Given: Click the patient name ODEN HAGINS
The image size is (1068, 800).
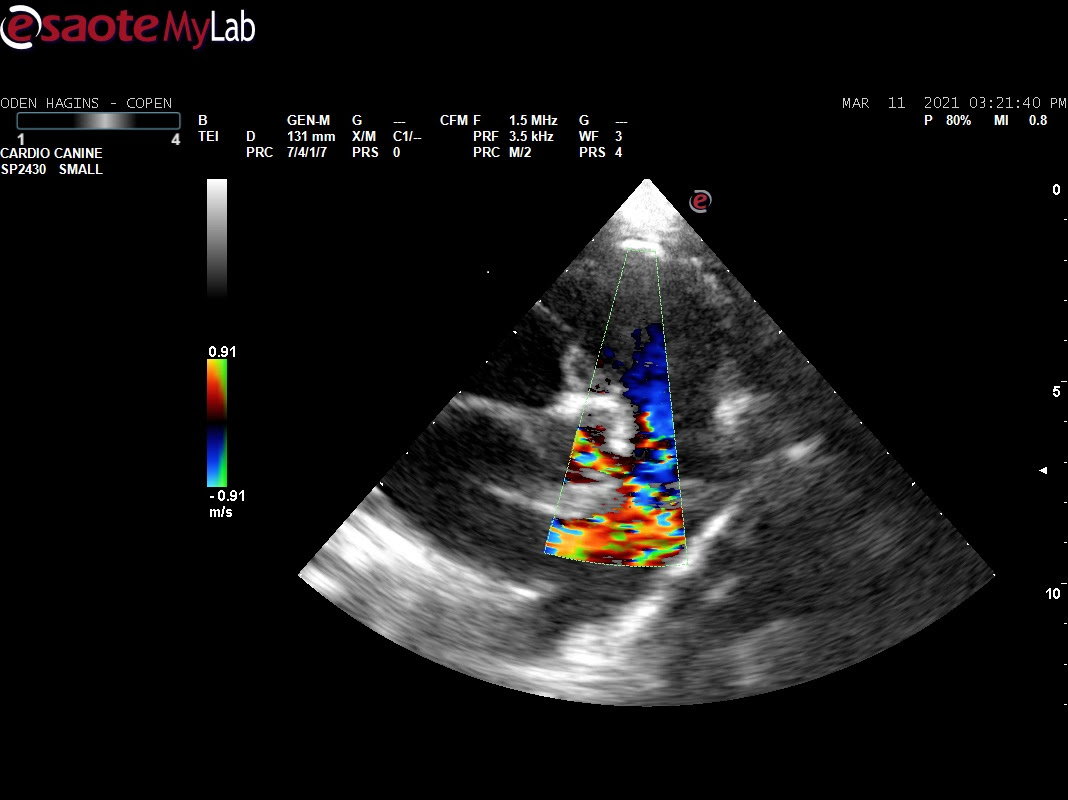Looking at the screenshot, I should point(52,103).
